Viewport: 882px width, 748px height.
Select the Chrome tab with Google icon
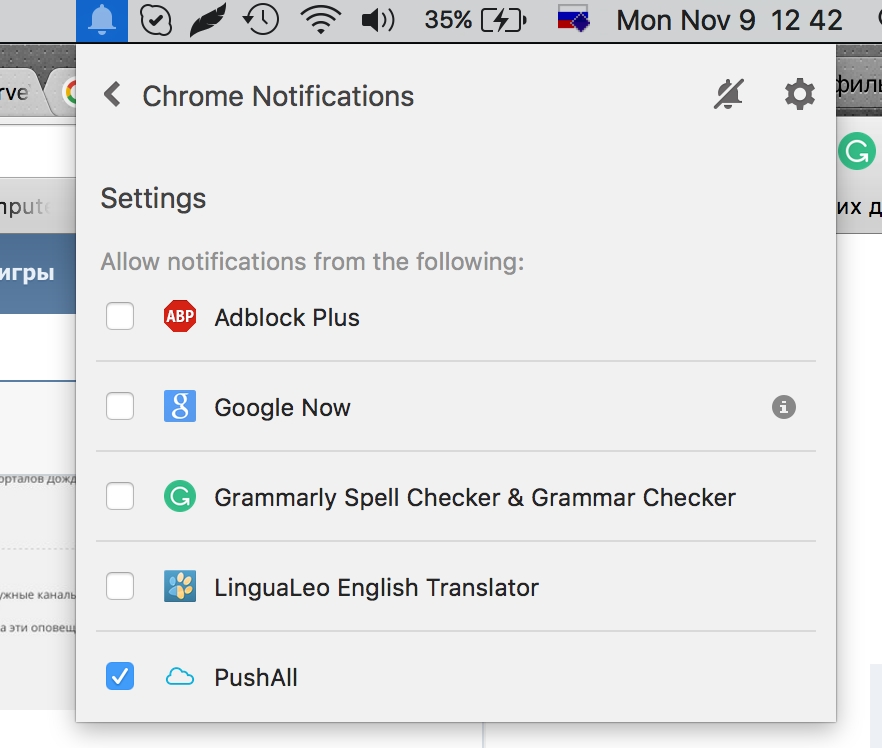(x=61, y=92)
